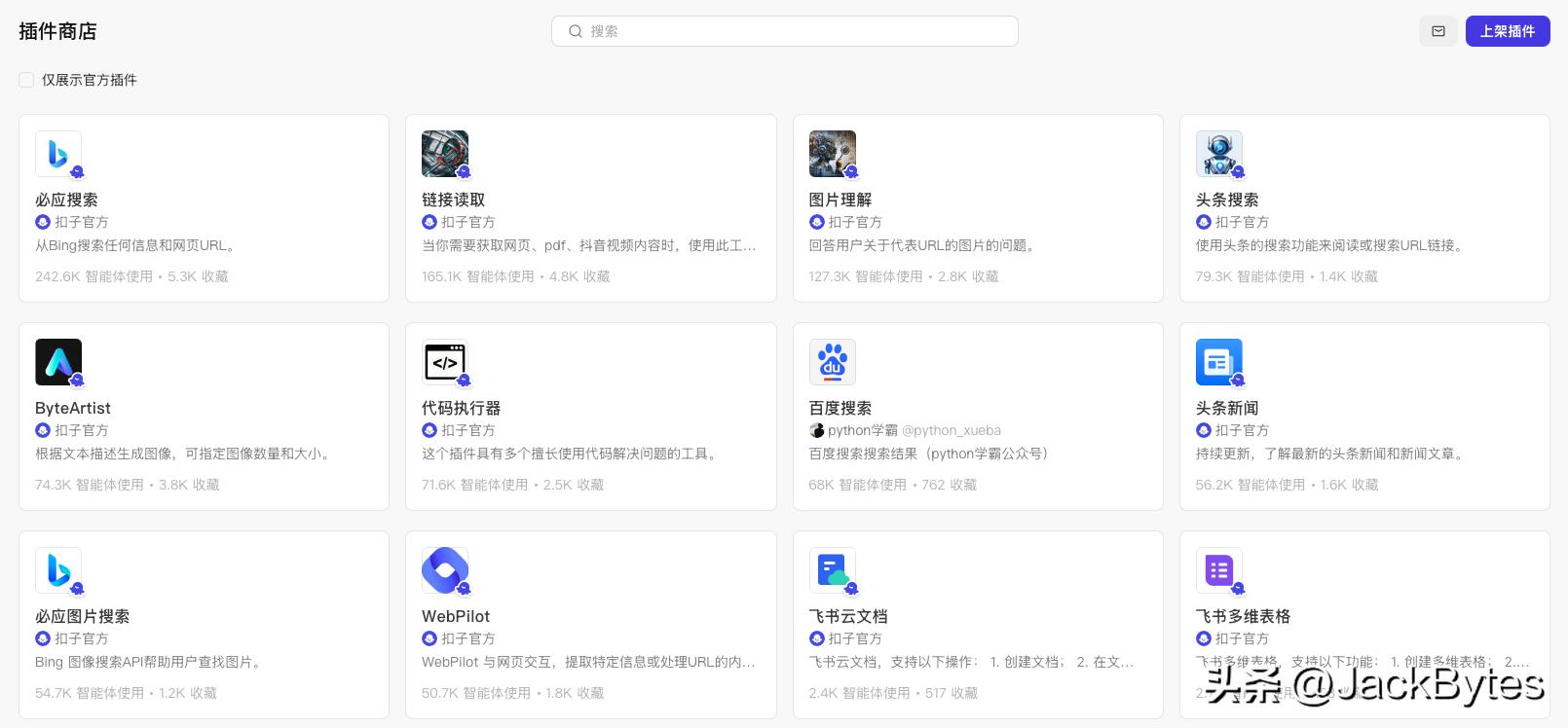Click the 上架插件 button
This screenshot has height=728, width=1568.
click(1508, 31)
